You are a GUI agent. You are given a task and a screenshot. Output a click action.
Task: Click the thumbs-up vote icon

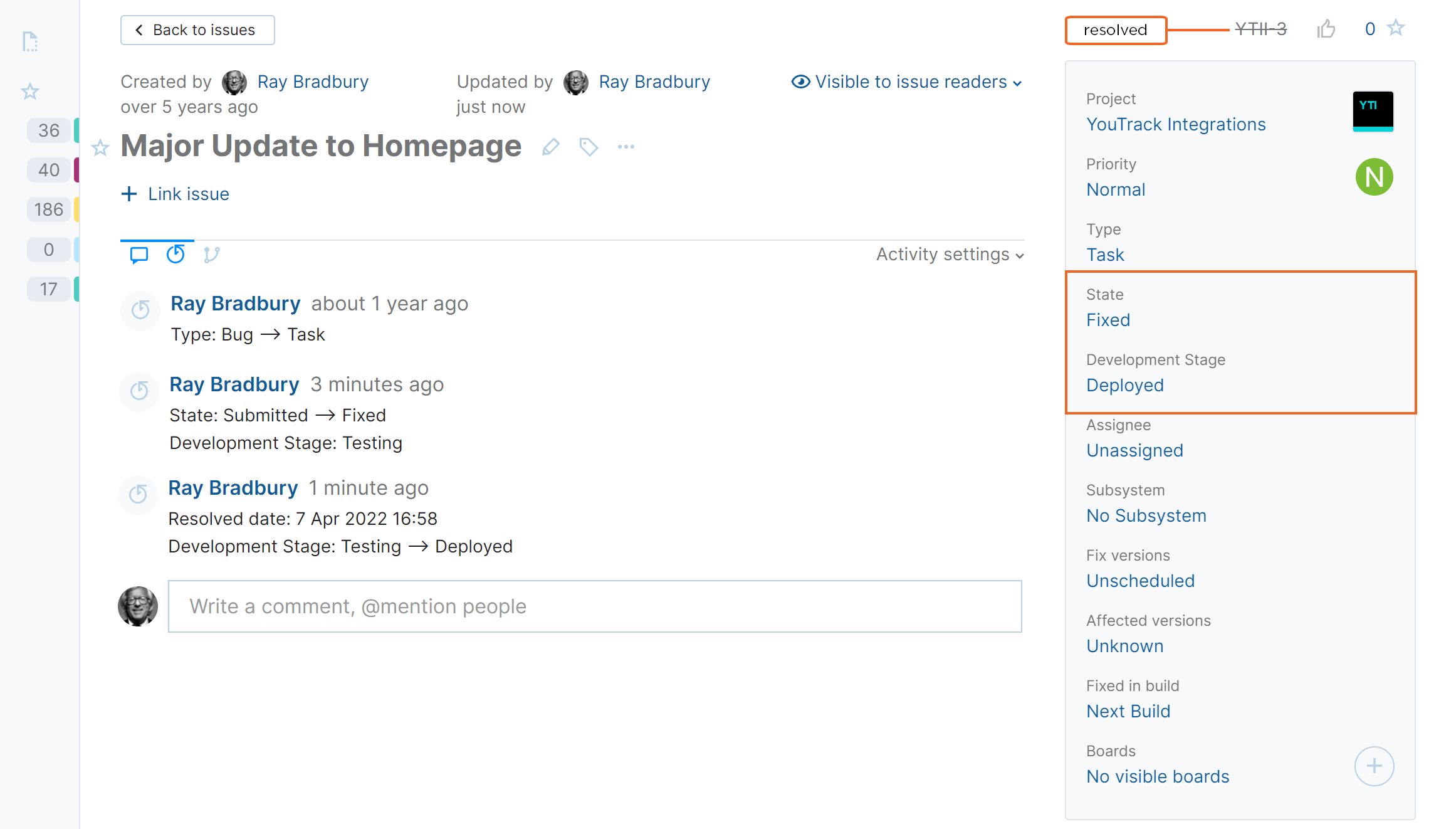(1326, 29)
